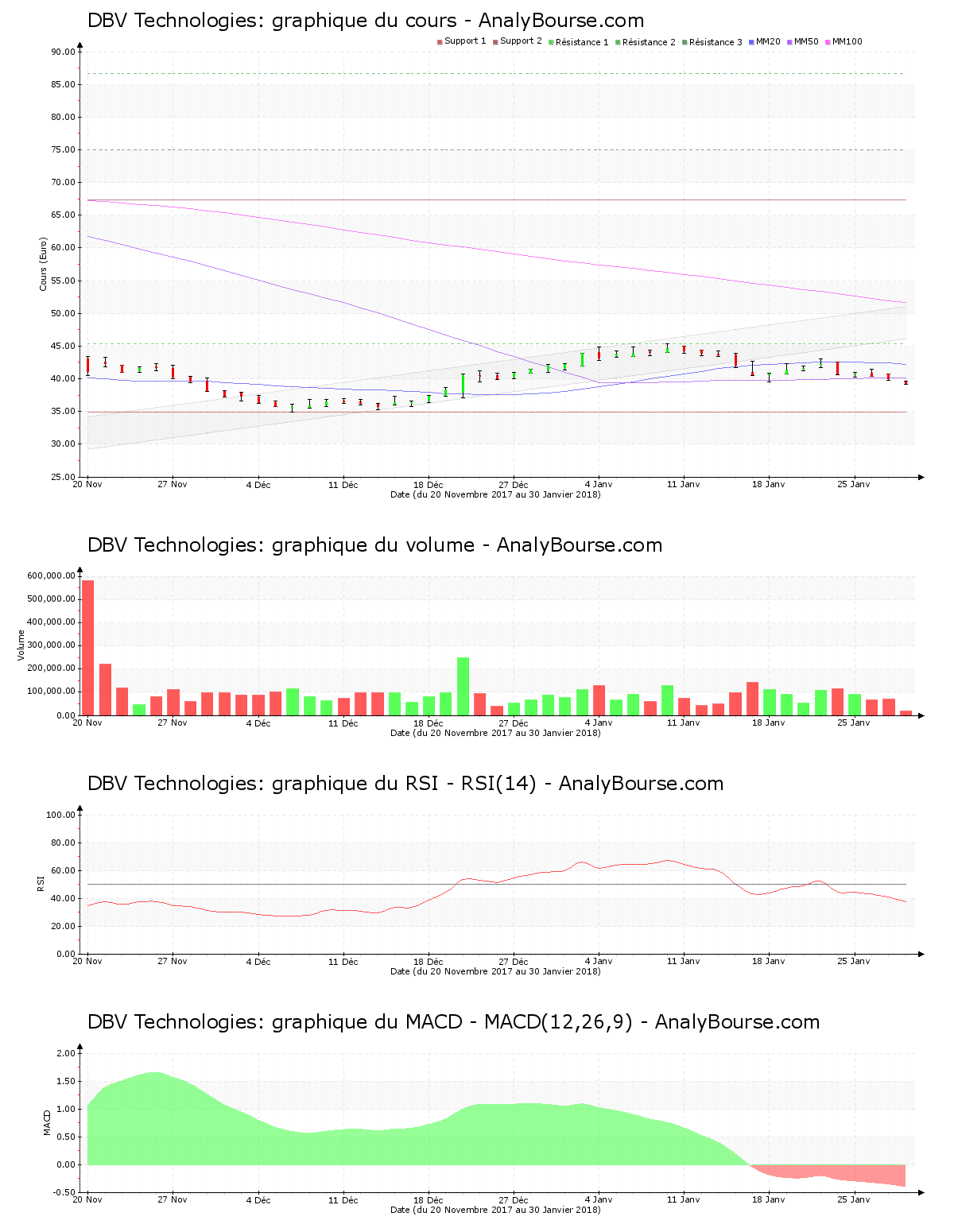The height and width of the screenshot is (1232, 954).
Task: Select the 'Support 2' legend label
Action: (x=521, y=41)
